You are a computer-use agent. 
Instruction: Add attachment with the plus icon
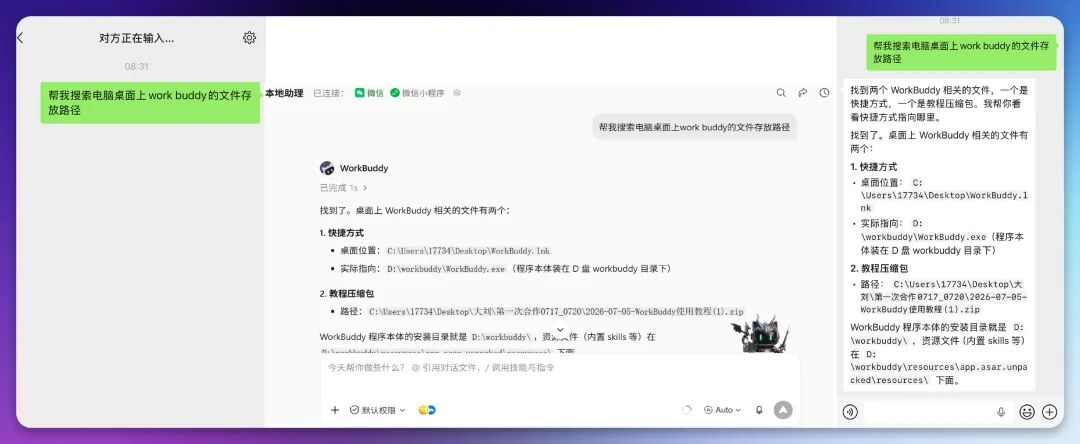(x=335, y=410)
